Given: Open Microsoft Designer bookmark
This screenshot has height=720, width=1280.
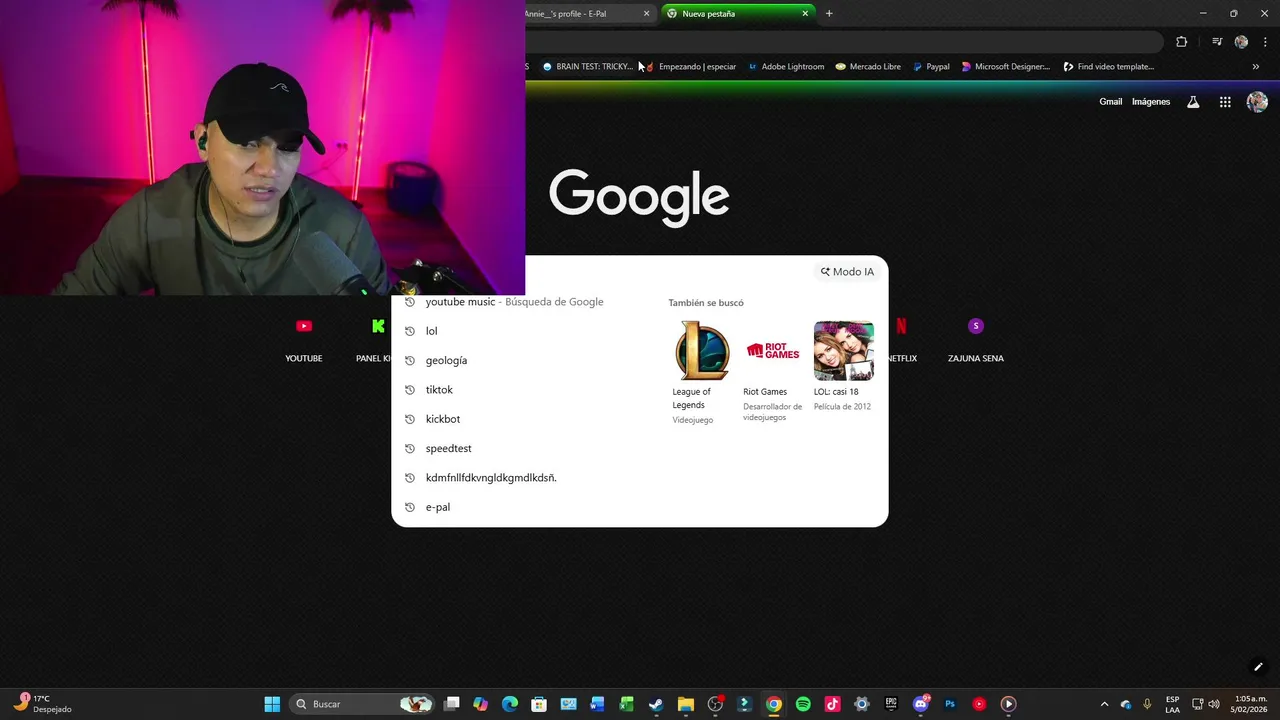Looking at the screenshot, I should click(1005, 67).
